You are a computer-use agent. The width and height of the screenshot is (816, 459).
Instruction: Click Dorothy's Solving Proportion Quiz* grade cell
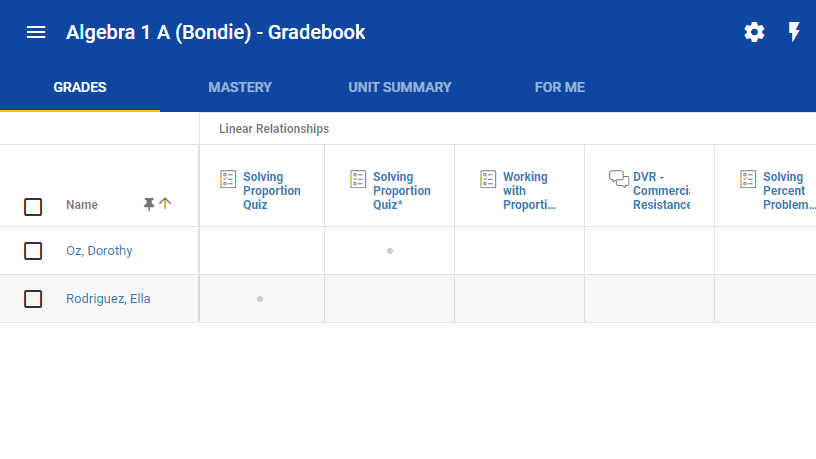point(389,251)
